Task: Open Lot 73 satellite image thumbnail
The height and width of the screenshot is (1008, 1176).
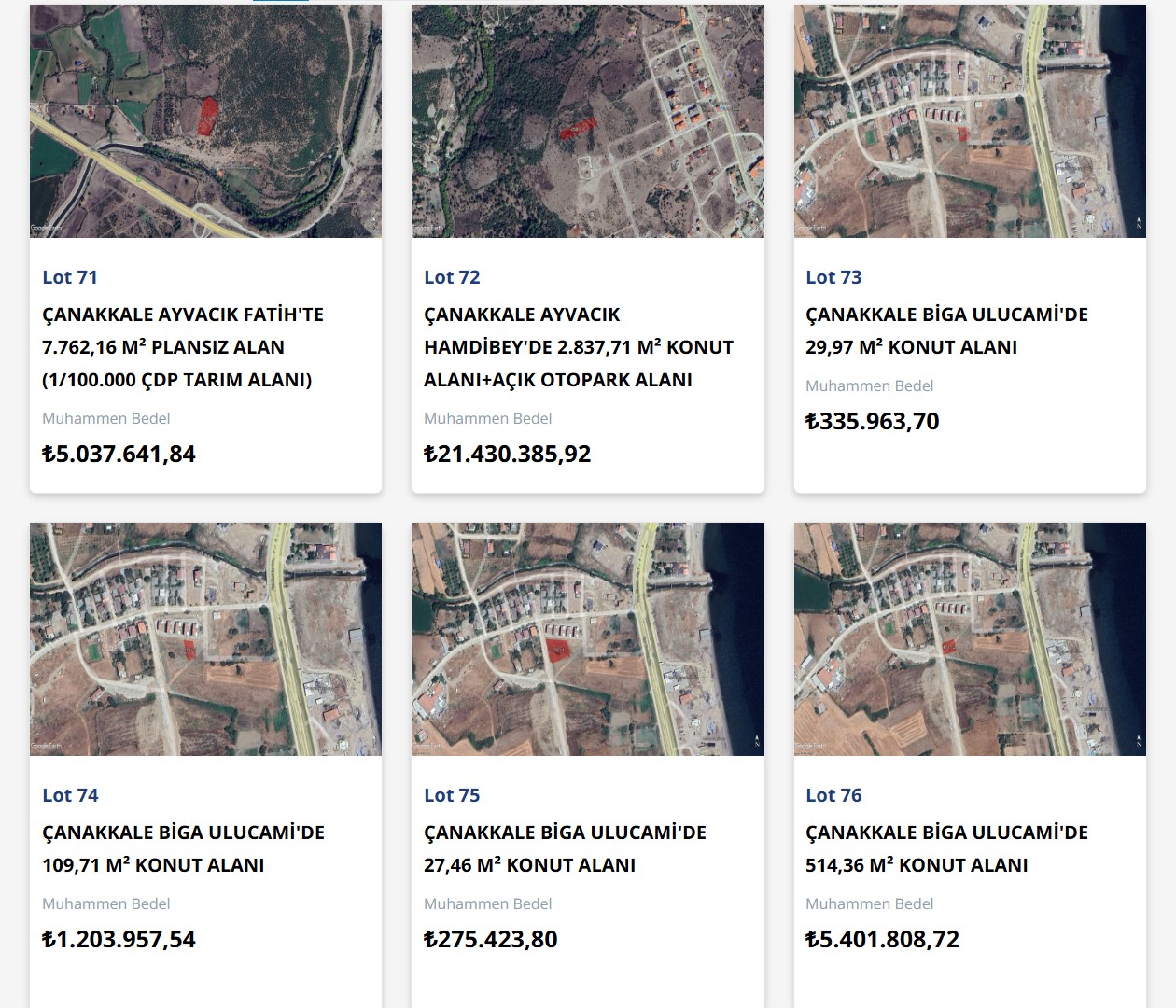Action: pyautogui.click(x=969, y=121)
